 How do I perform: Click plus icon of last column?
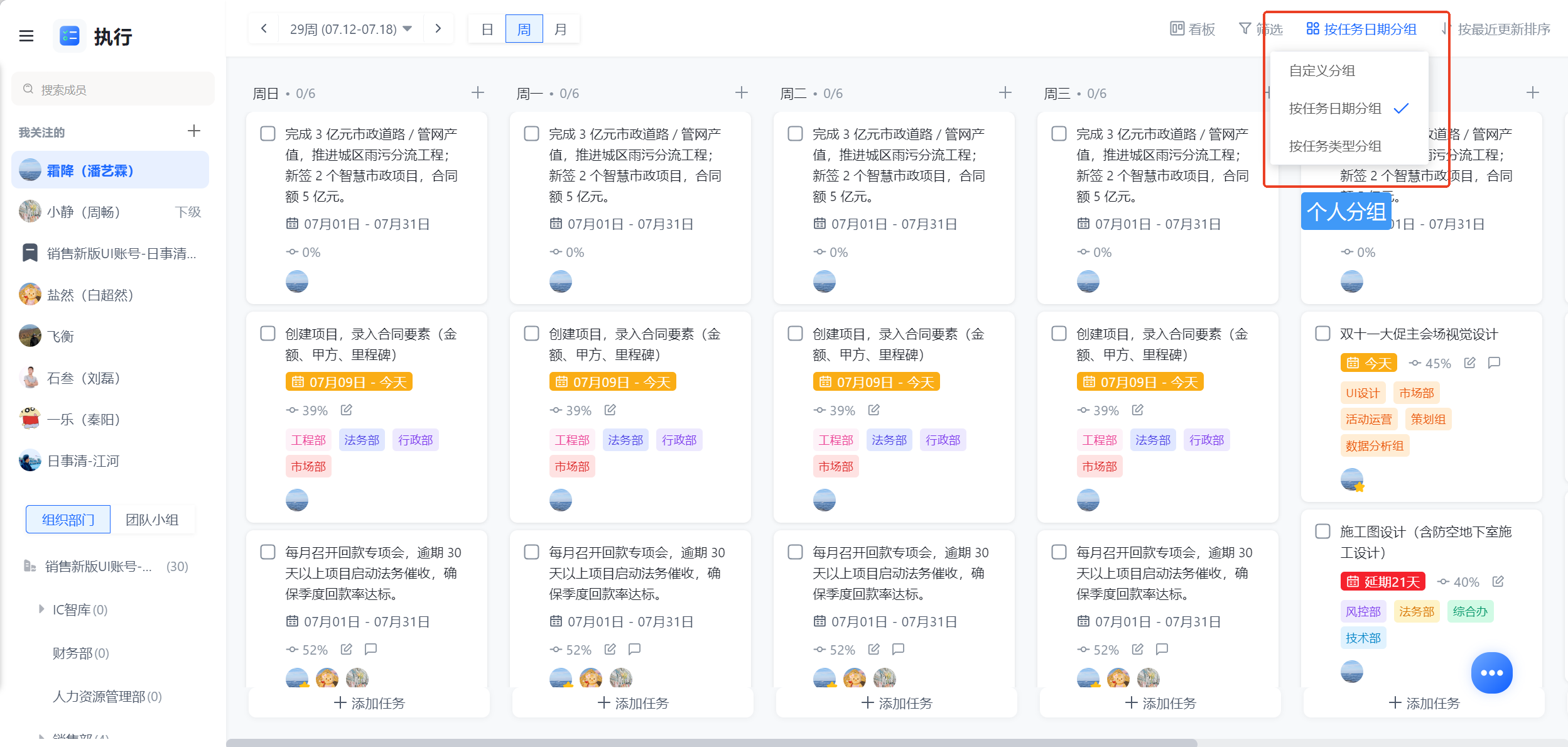point(1533,93)
